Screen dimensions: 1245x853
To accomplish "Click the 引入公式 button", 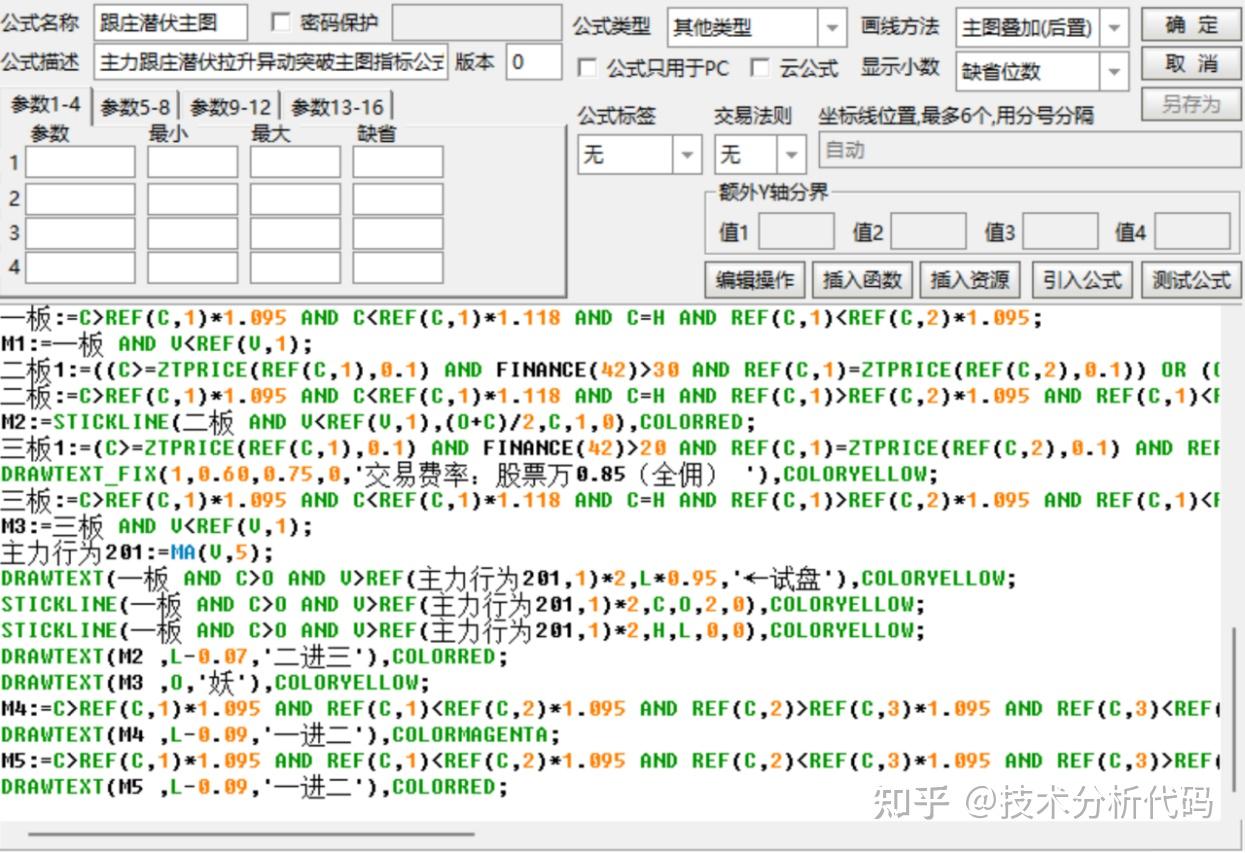I will point(1082,281).
